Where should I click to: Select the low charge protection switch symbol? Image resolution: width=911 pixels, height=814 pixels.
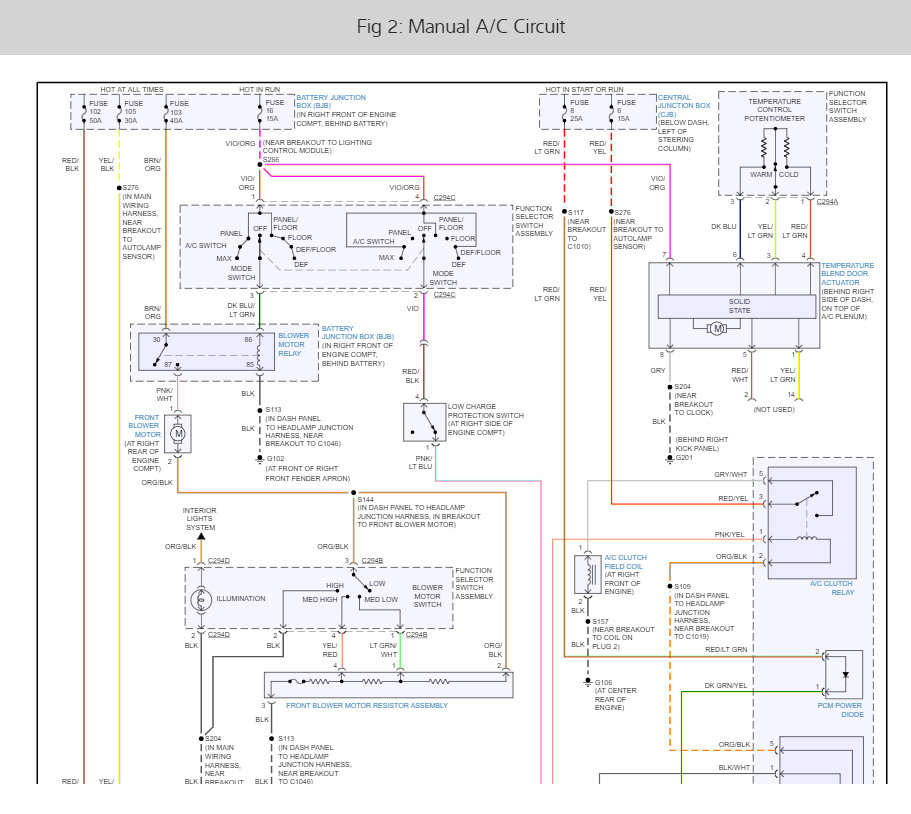point(424,422)
